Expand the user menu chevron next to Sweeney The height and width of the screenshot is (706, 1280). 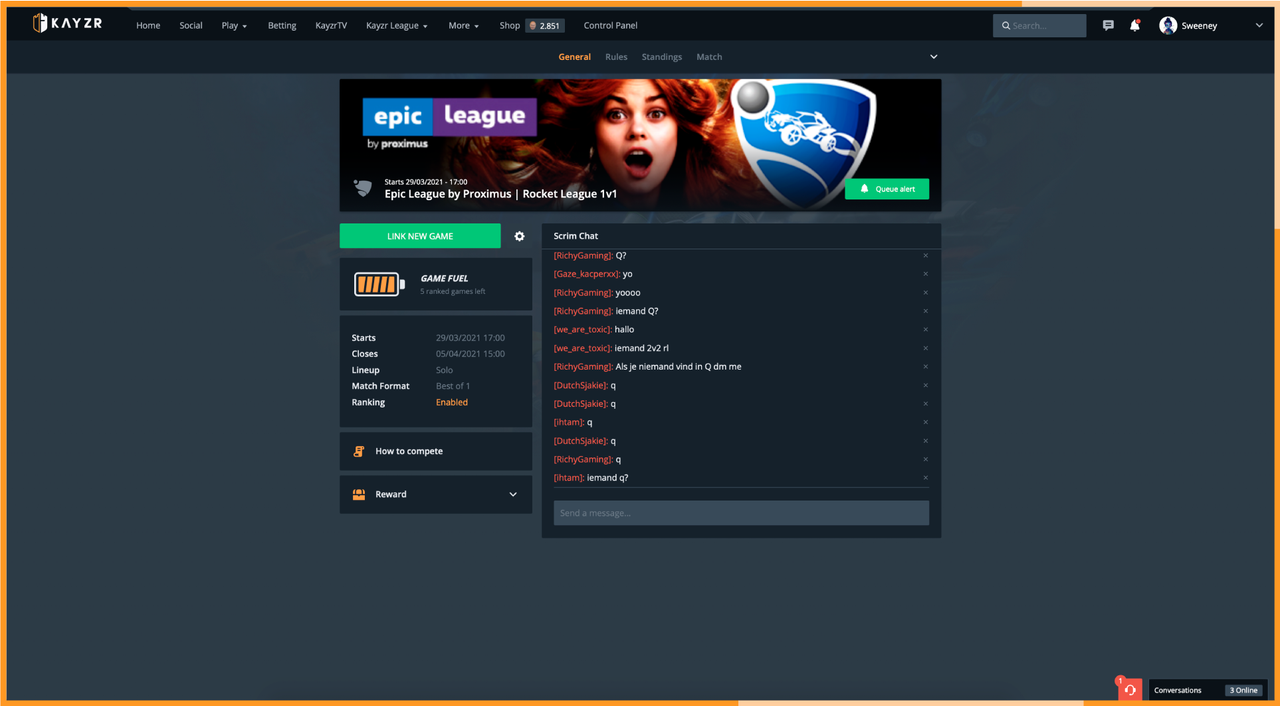[1259, 25]
